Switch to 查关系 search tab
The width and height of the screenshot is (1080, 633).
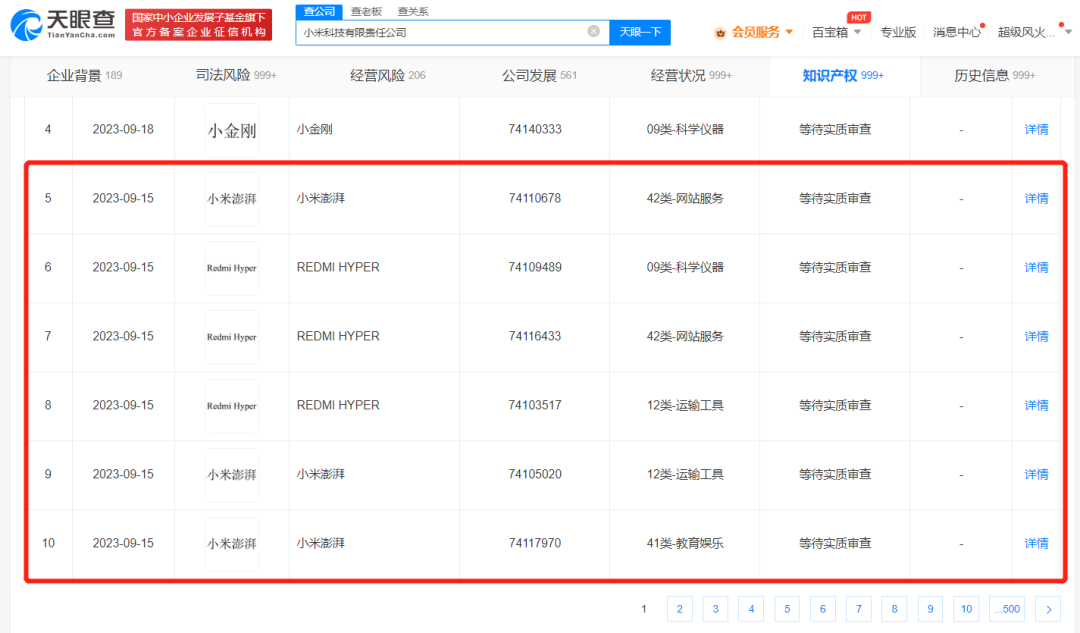pyautogui.click(x=413, y=11)
